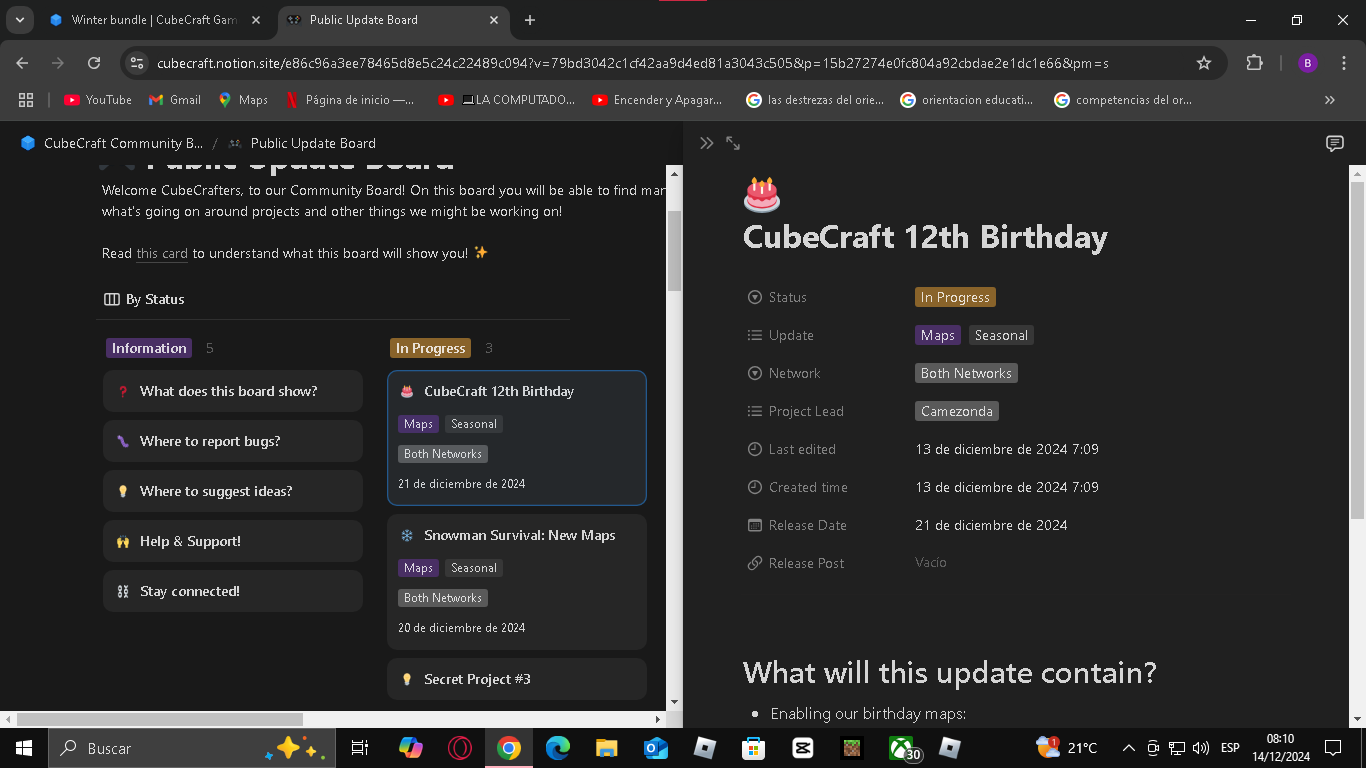Click the In Progress group label
Image resolution: width=1366 pixels, height=768 pixels.
coord(430,348)
